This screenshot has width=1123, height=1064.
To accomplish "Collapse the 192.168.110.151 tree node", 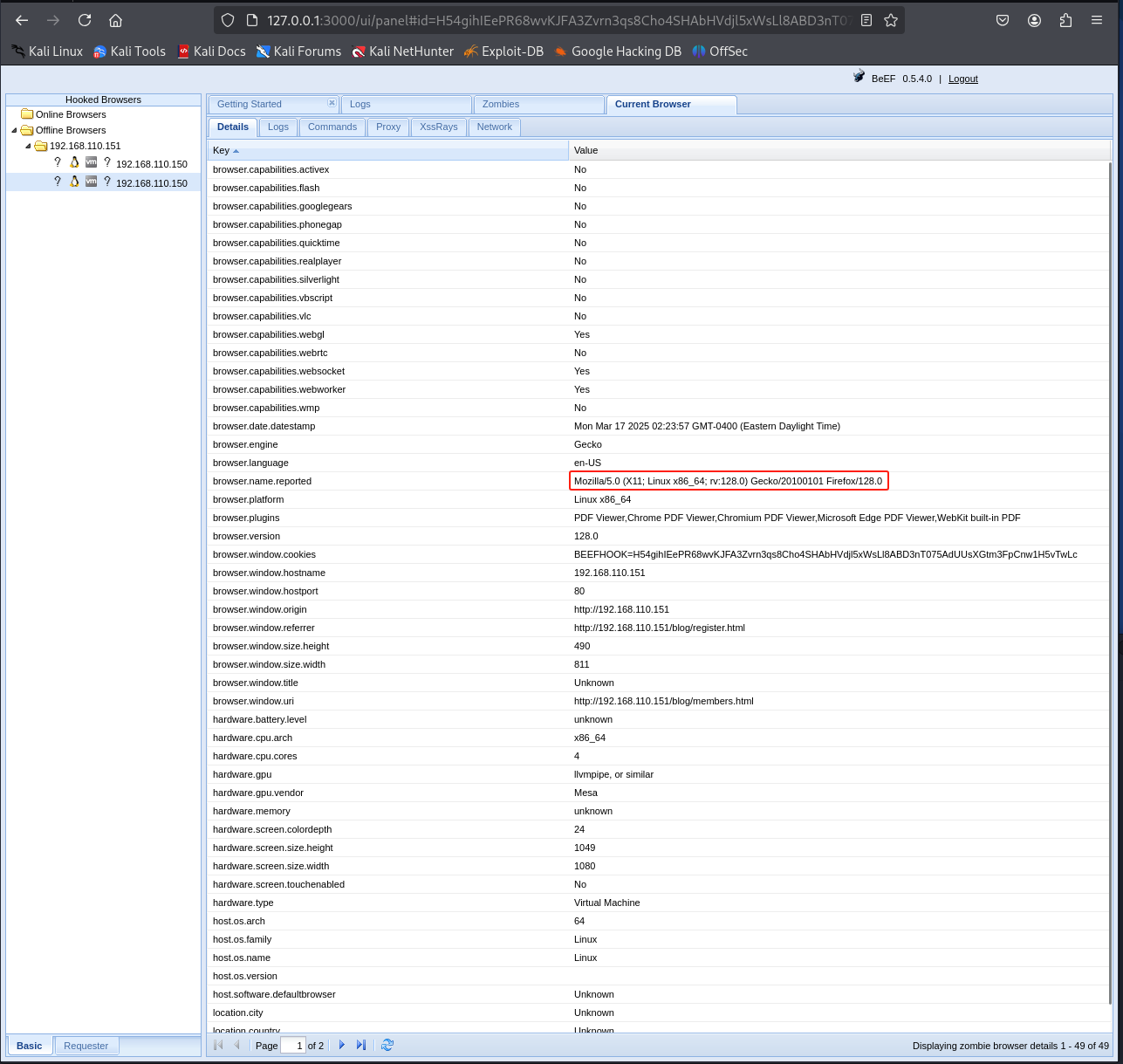I will [28, 147].
